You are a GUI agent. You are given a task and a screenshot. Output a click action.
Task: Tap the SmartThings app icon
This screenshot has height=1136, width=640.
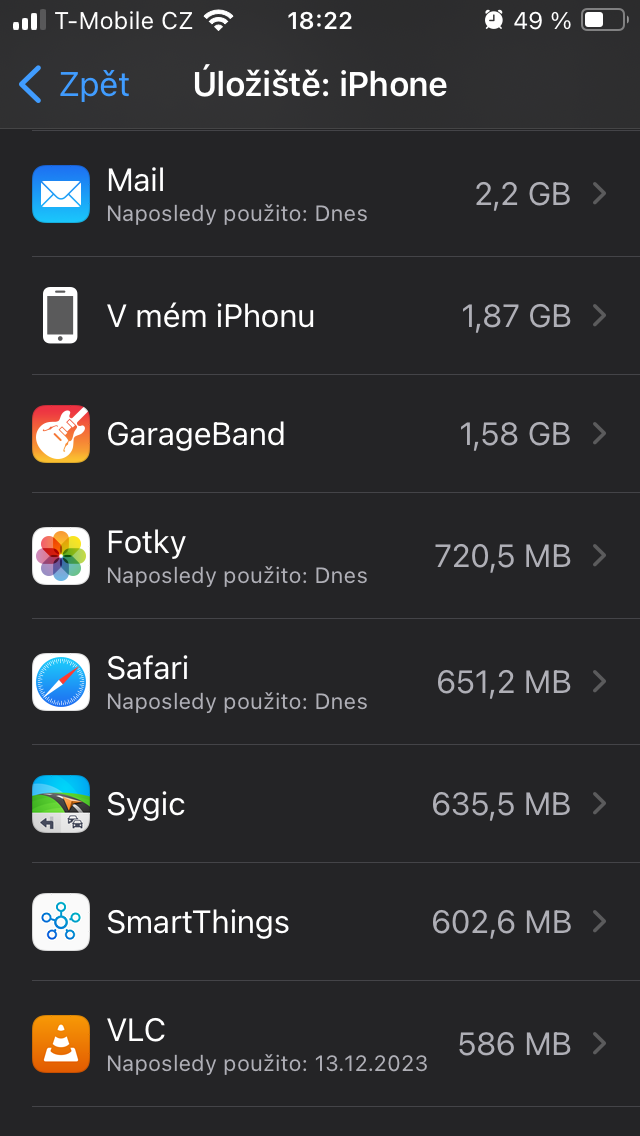click(x=61, y=922)
